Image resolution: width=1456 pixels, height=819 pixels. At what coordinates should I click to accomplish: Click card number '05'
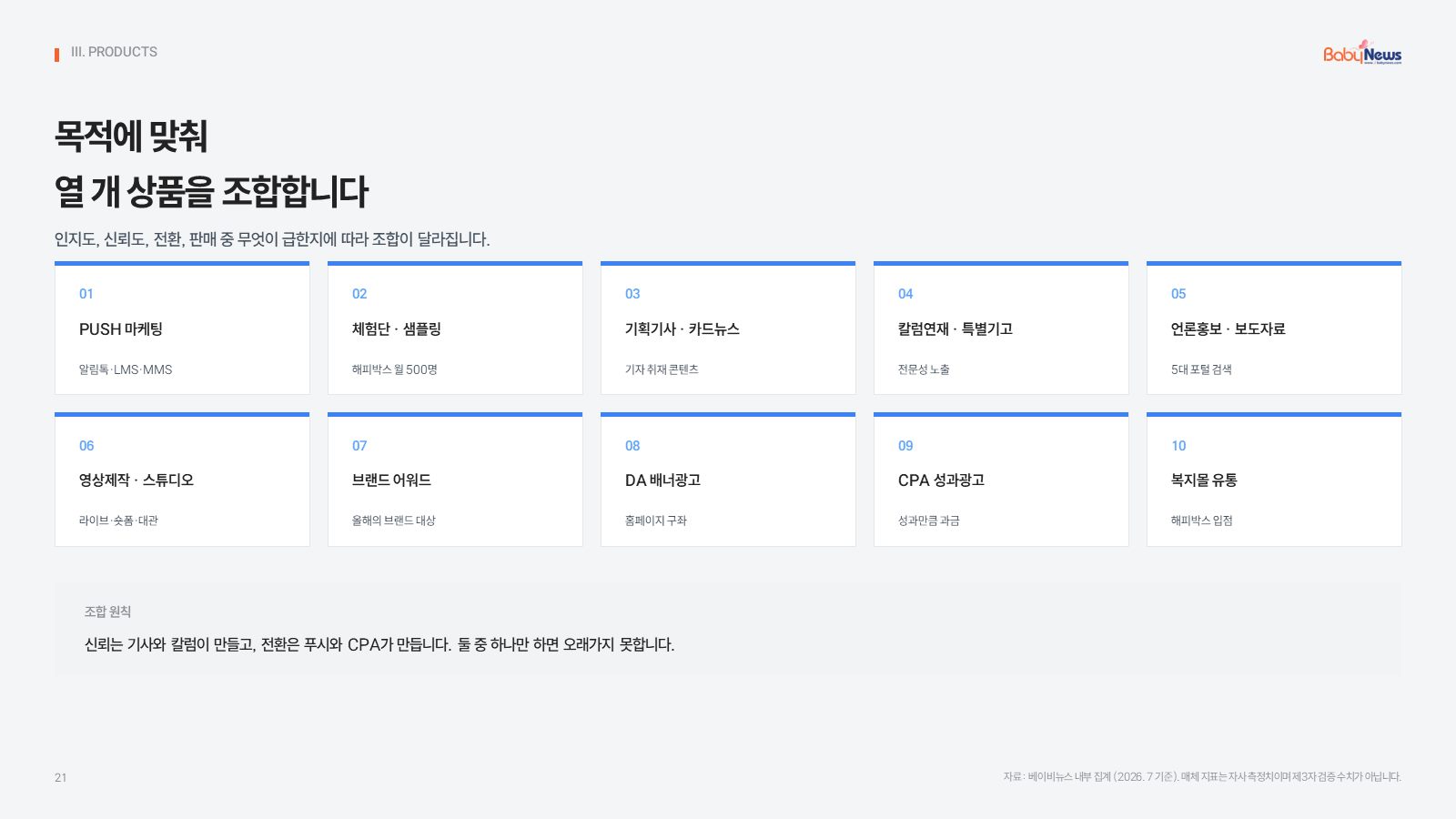pyautogui.click(x=1178, y=294)
